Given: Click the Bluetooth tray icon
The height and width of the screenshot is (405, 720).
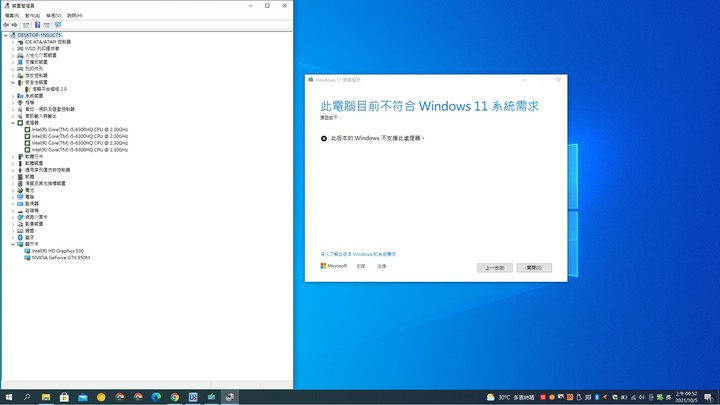Looking at the screenshot, I should tap(596, 397).
